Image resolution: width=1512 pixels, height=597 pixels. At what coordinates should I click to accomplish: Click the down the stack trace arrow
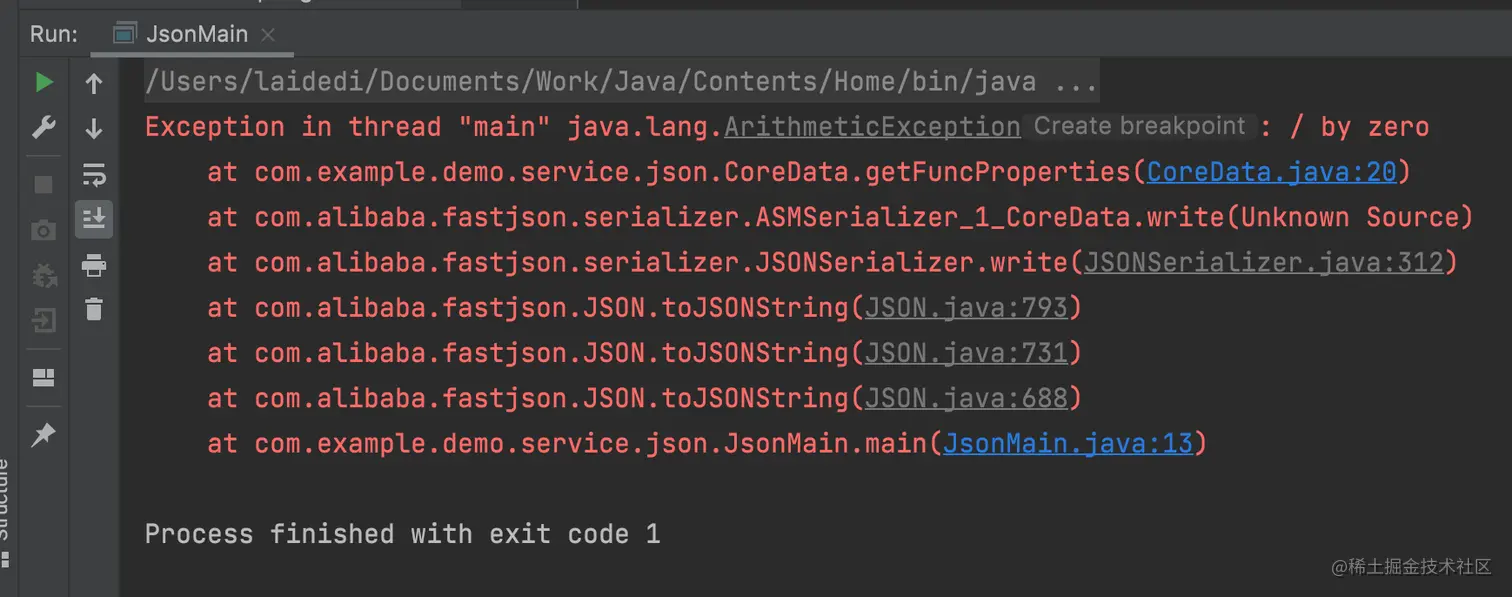(94, 128)
